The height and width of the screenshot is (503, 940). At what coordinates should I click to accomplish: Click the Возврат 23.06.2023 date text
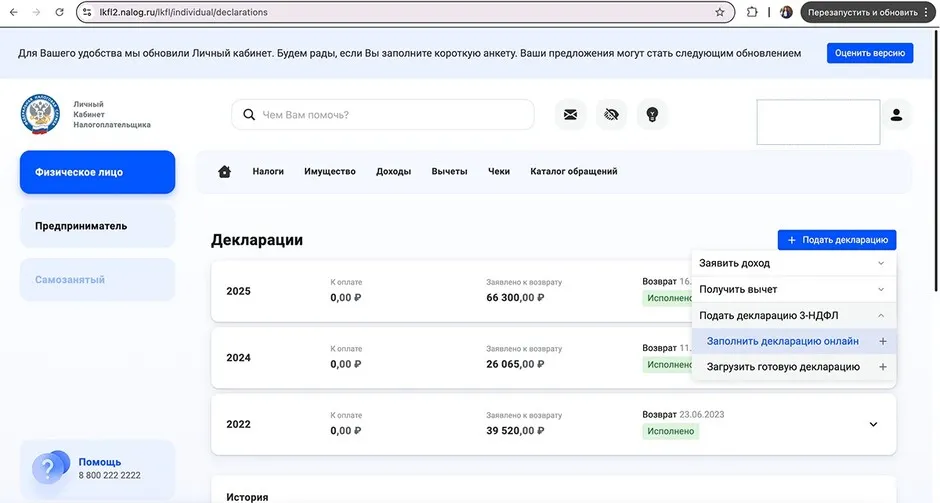683,414
